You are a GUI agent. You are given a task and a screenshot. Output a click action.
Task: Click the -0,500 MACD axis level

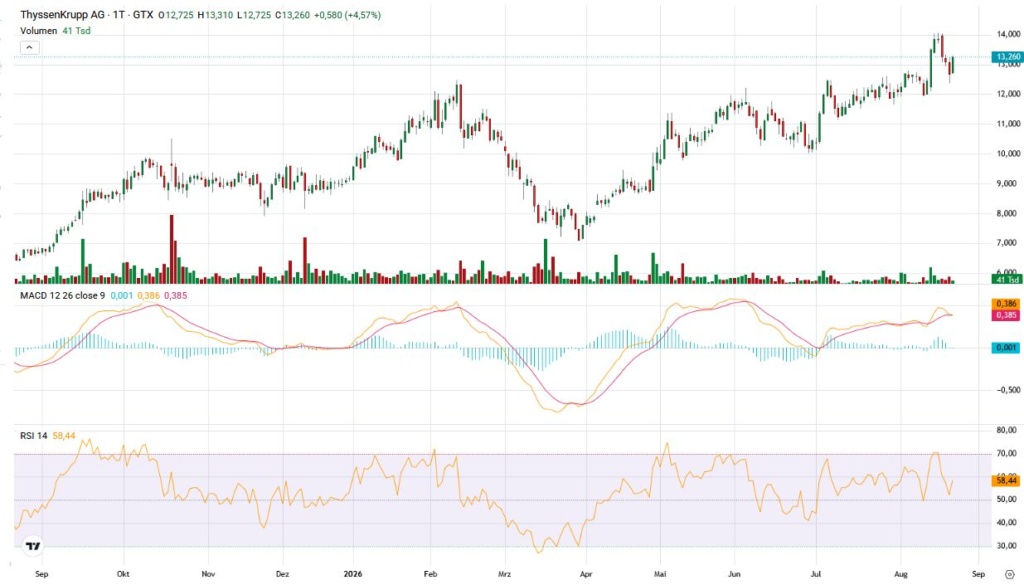click(x=1007, y=390)
